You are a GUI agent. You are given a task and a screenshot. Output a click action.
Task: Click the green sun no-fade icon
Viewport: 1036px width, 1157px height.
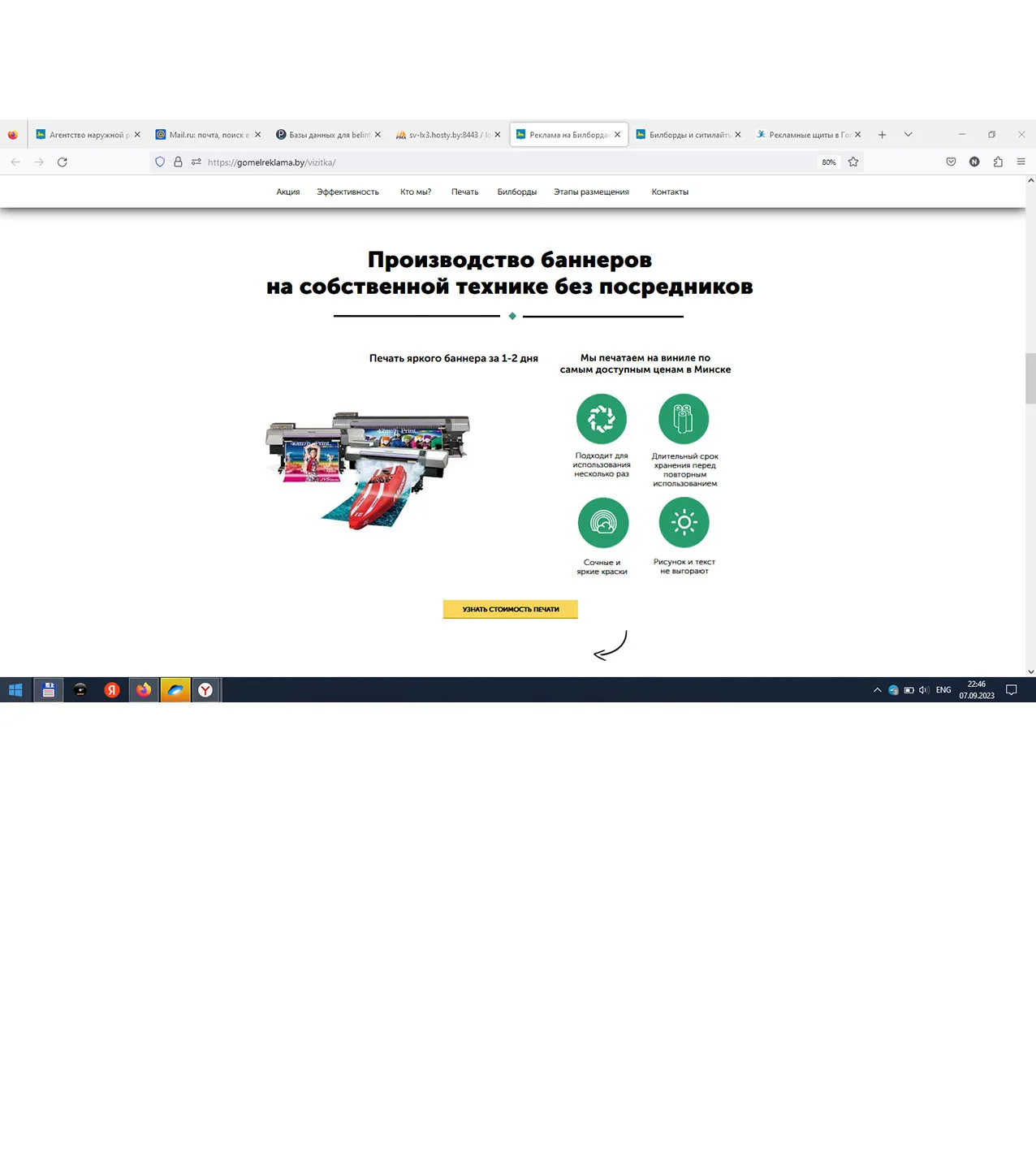684,523
